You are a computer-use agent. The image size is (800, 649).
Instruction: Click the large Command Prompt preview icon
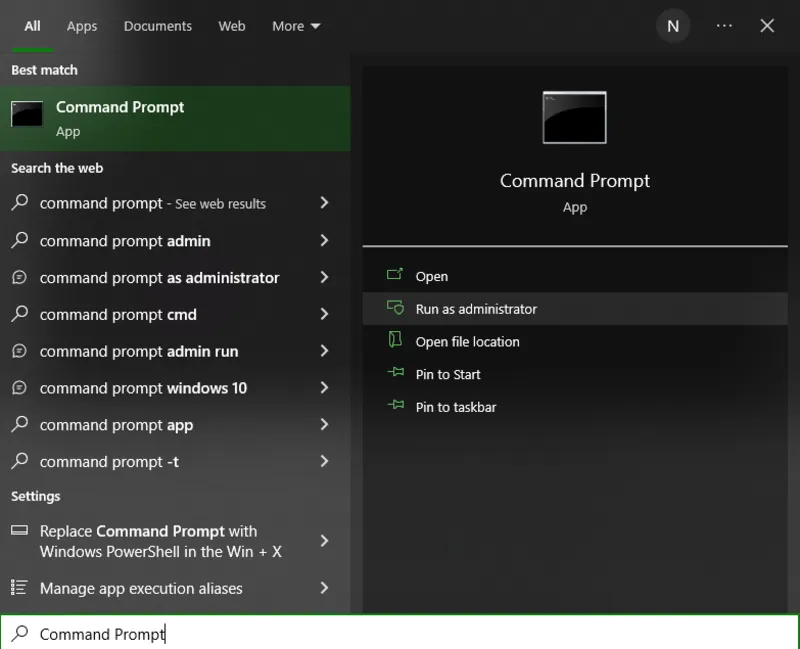(x=574, y=117)
